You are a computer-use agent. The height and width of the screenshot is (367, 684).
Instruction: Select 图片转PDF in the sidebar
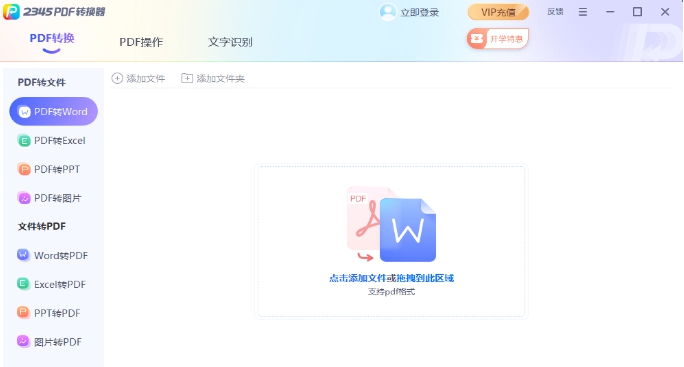(53, 342)
